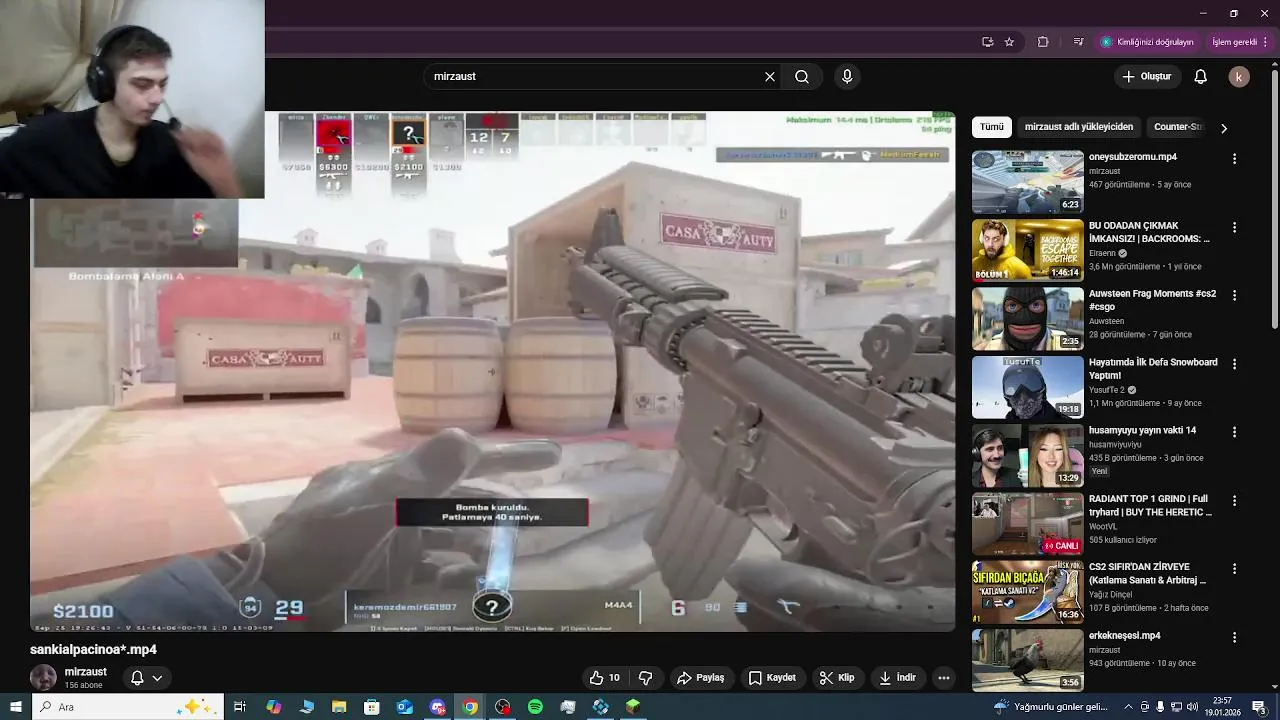1280x720 pixels.
Task: Click the mirzaust channel name under the title
Action: point(86,672)
